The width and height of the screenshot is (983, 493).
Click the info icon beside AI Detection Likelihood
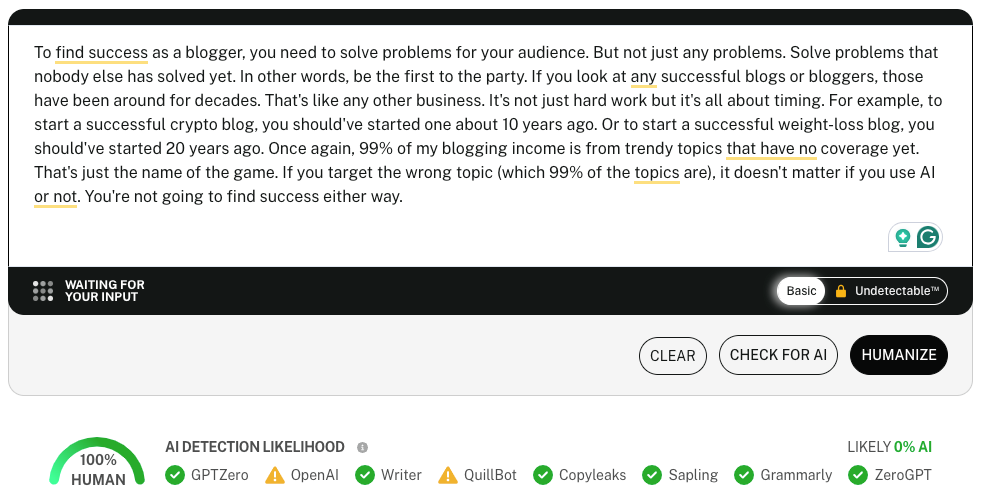(362, 447)
